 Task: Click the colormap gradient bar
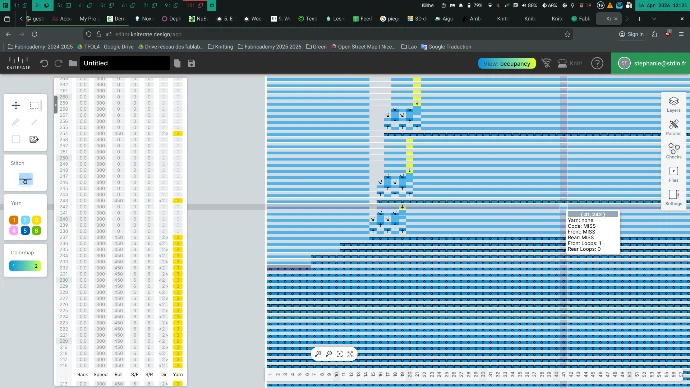pos(25,266)
